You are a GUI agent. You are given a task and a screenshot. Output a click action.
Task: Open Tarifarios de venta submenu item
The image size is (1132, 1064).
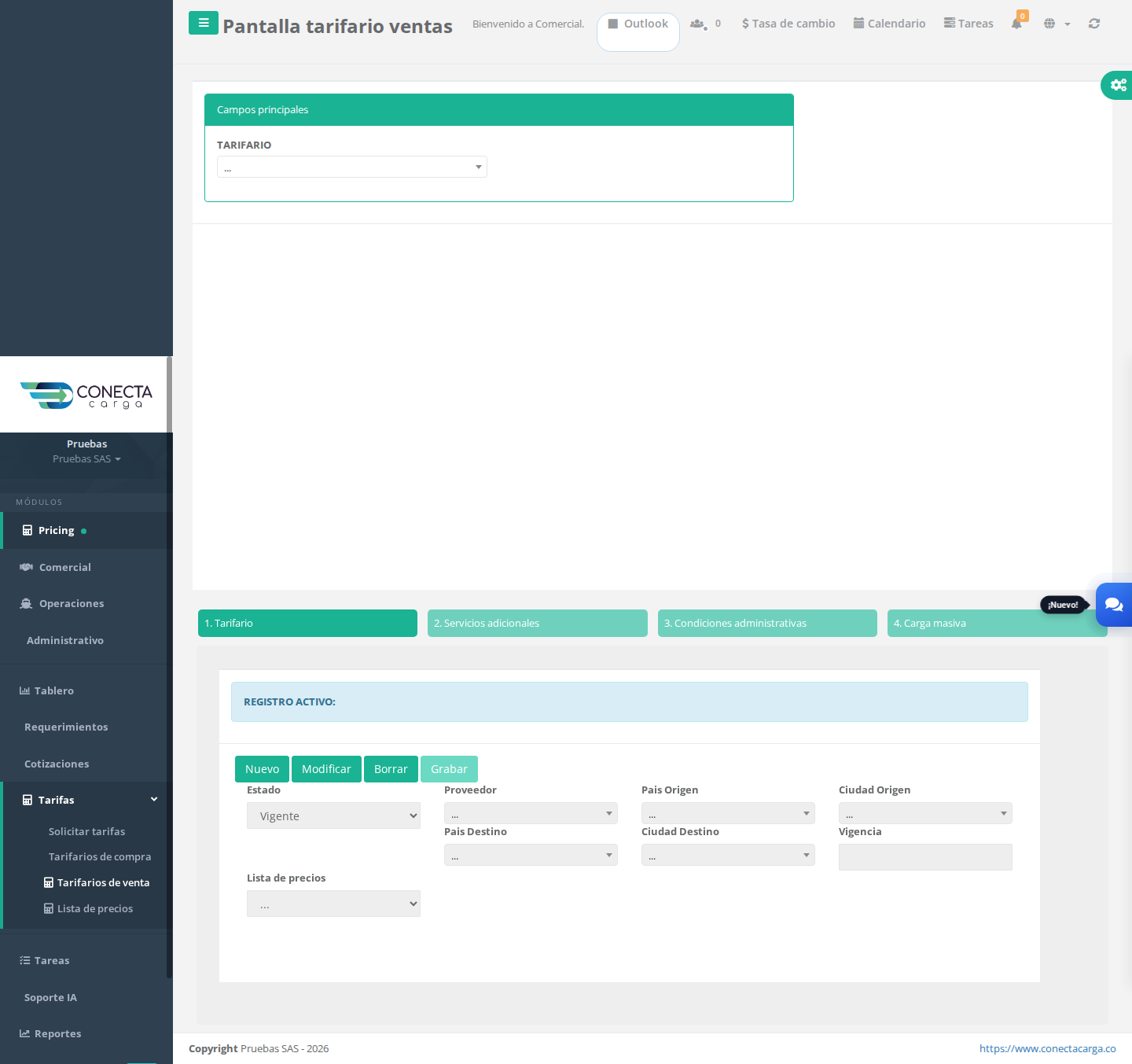[x=96, y=882]
